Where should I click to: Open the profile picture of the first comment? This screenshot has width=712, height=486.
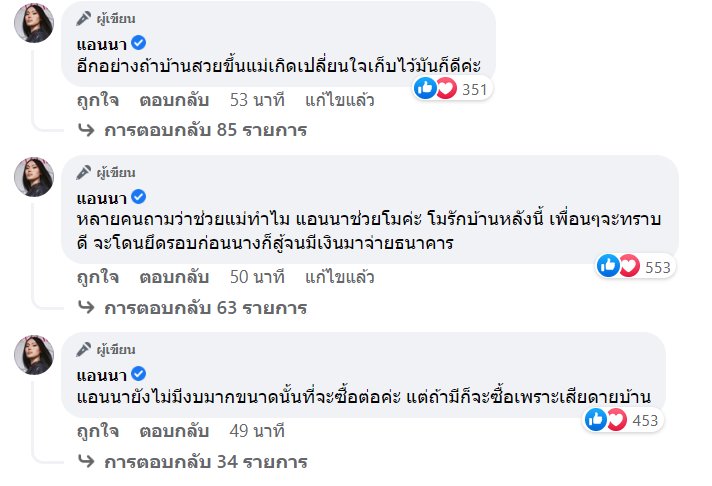[33, 23]
